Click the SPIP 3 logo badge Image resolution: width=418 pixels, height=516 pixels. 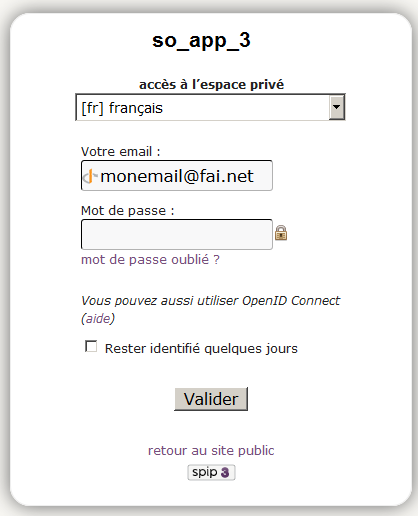coord(211,472)
